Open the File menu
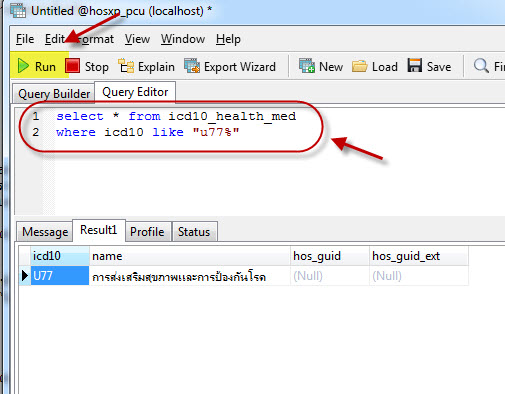 pyautogui.click(x=25, y=39)
